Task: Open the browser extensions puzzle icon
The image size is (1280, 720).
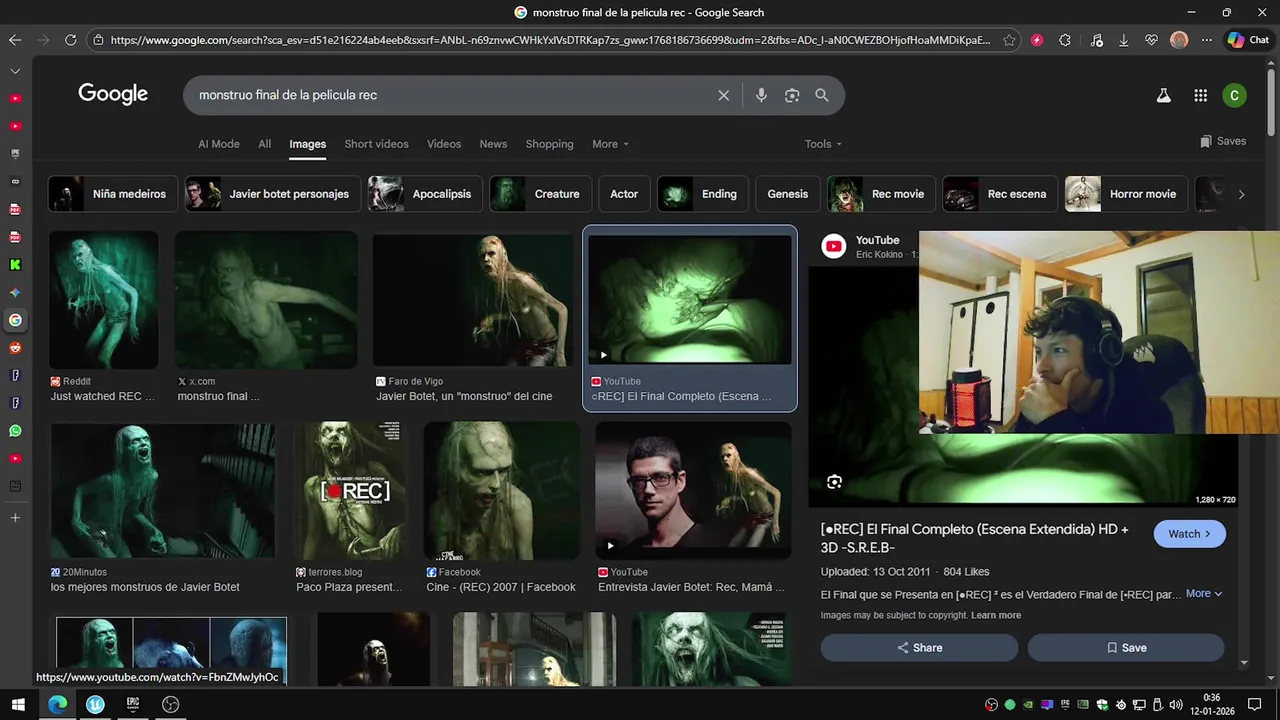Action: [1065, 40]
